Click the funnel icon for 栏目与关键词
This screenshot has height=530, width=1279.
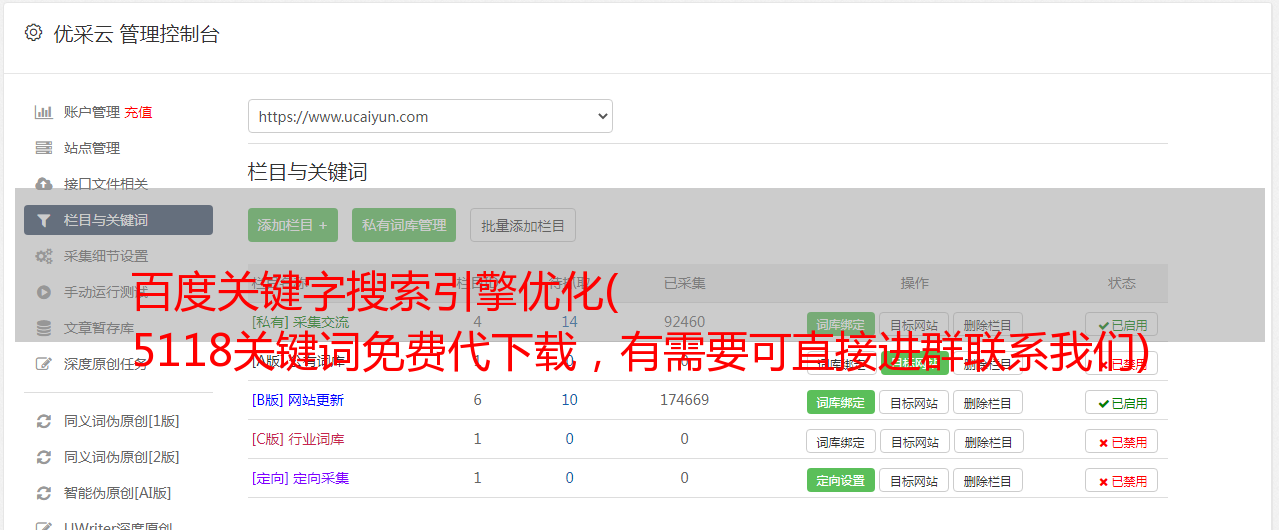point(43,220)
